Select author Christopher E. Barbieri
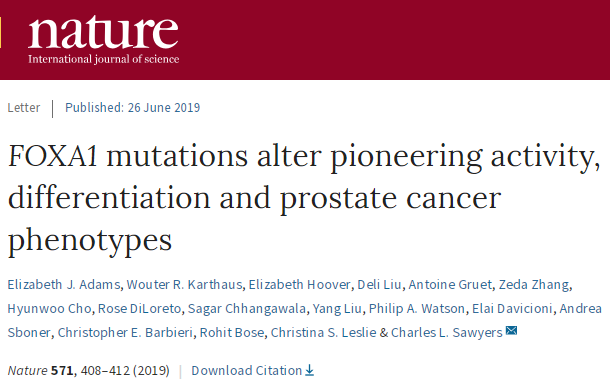 pyautogui.click(x=125, y=333)
